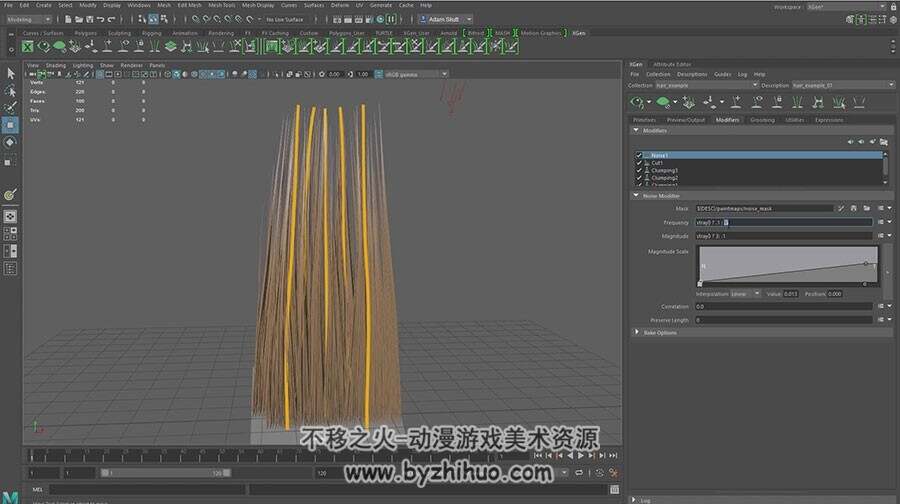The image size is (900, 504).
Task: Toggle the Cut1 modifier checkbox
Action: click(639, 163)
